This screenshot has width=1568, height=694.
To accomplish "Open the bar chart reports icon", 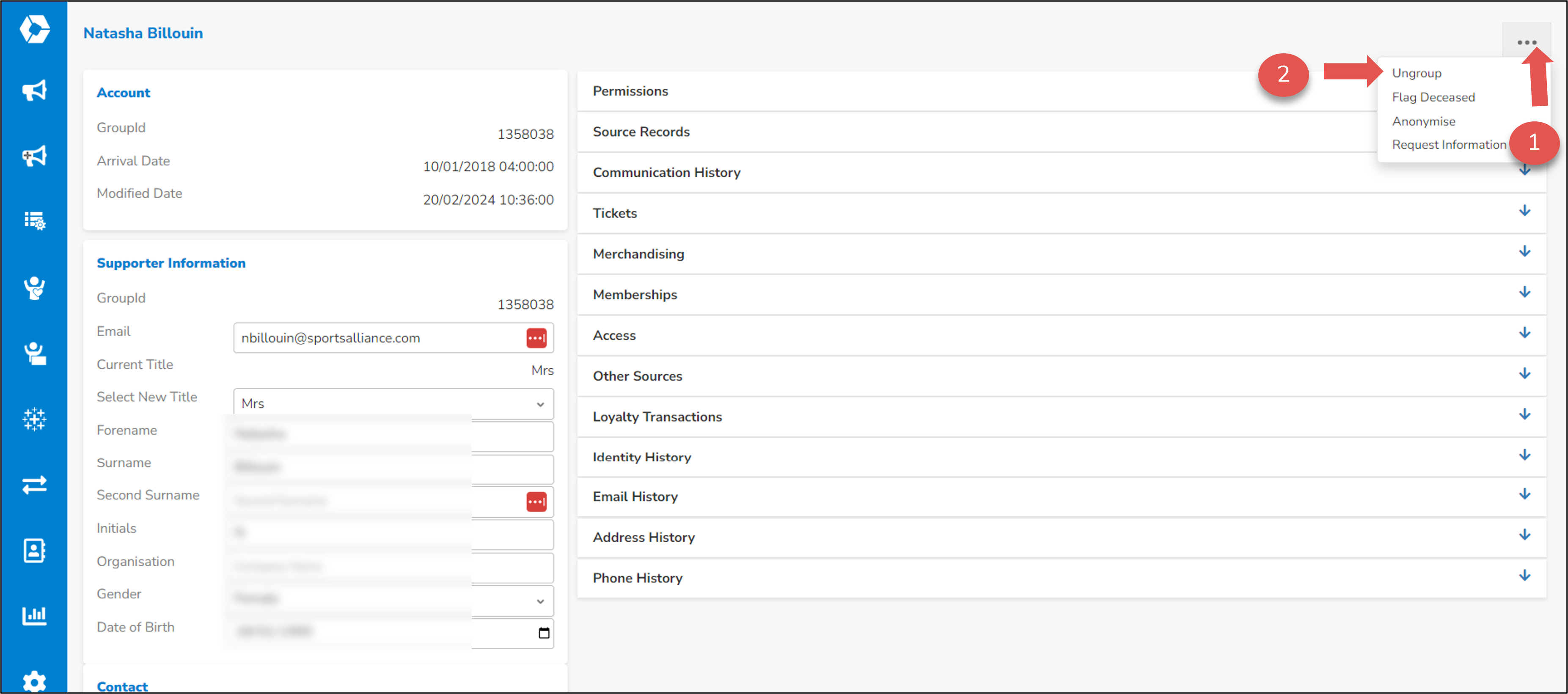I will click(35, 615).
